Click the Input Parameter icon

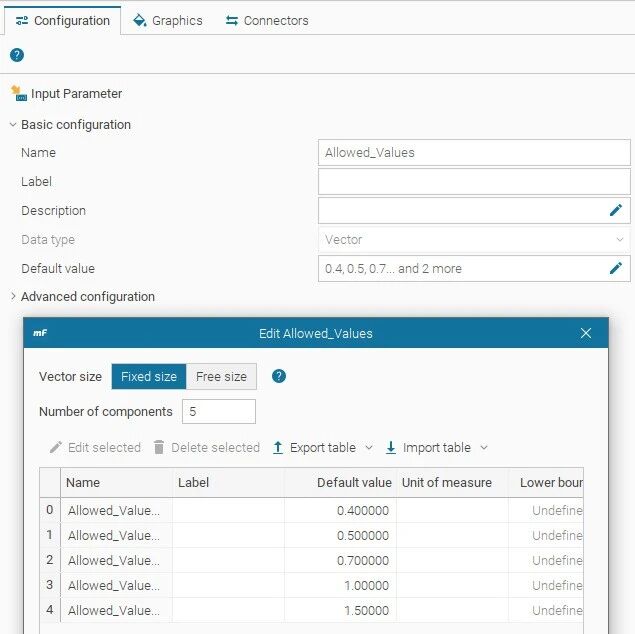pos(19,94)
